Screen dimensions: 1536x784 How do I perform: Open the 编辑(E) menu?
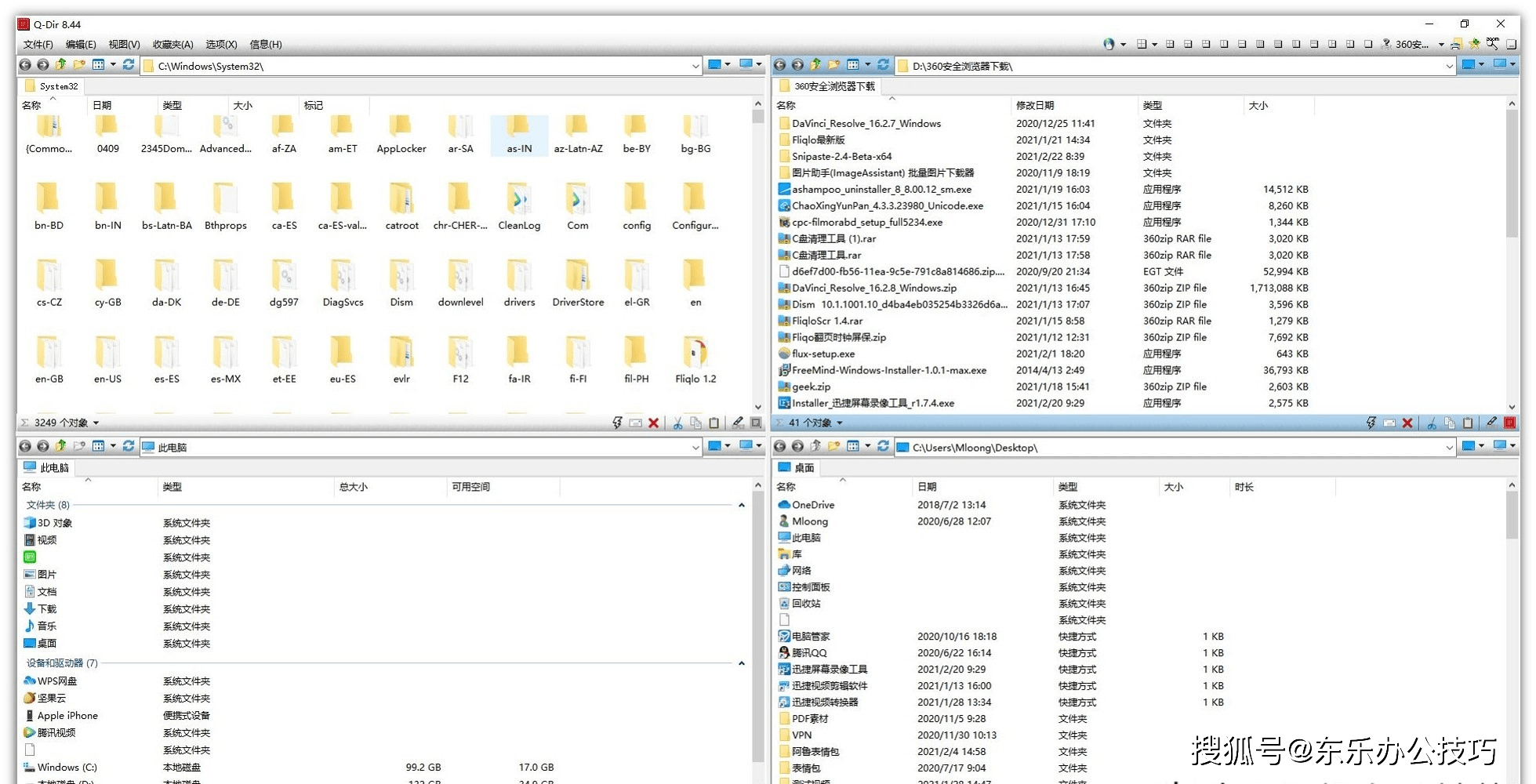pyautogui.click(x=81, y=45)
